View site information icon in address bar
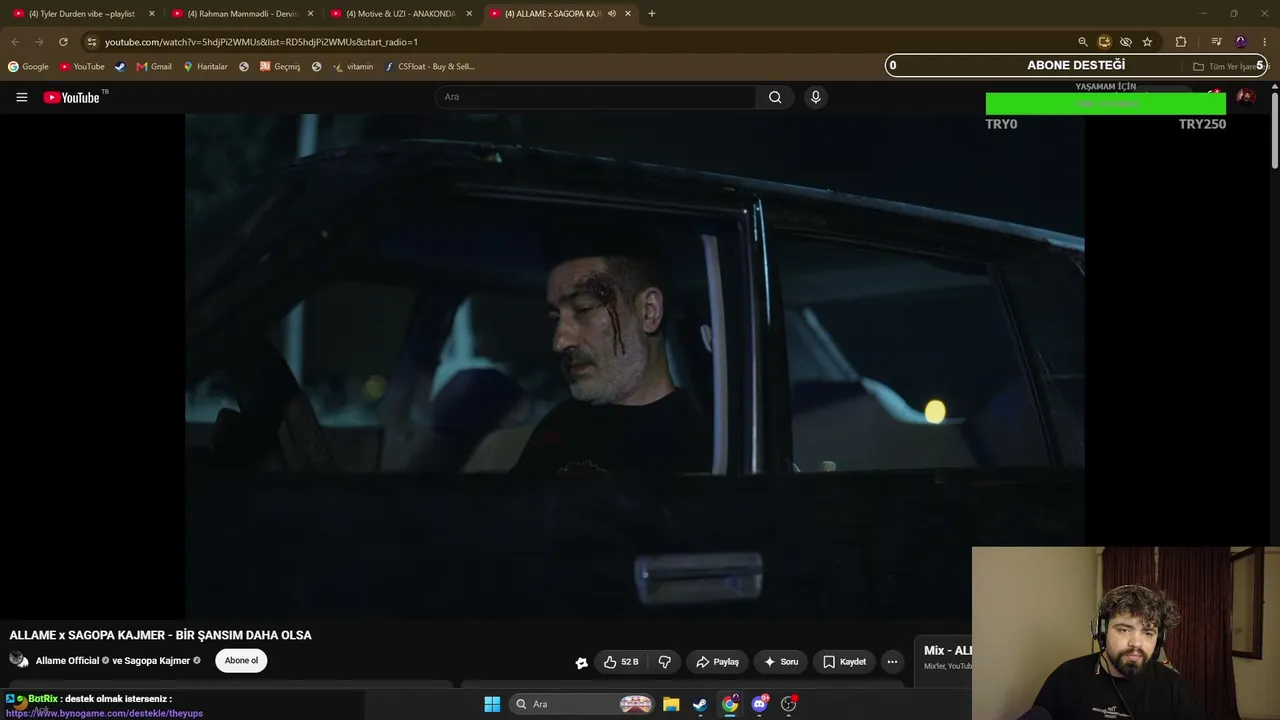The image size is (1280, 720). (x=91, y=42)
